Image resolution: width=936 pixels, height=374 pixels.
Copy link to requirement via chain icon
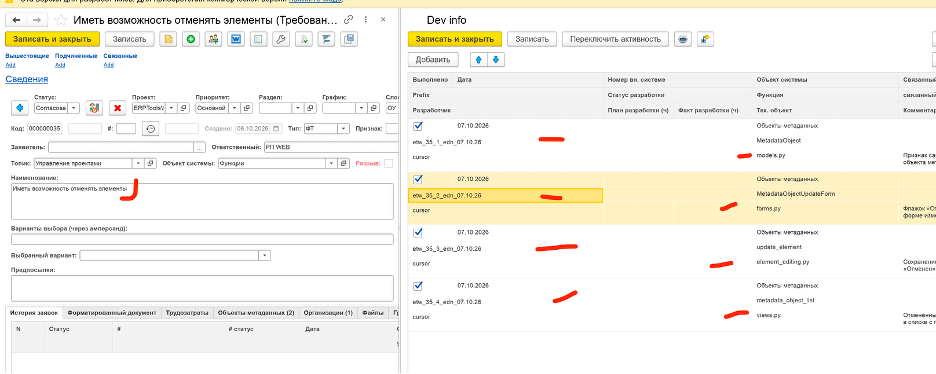click(349, 20)
